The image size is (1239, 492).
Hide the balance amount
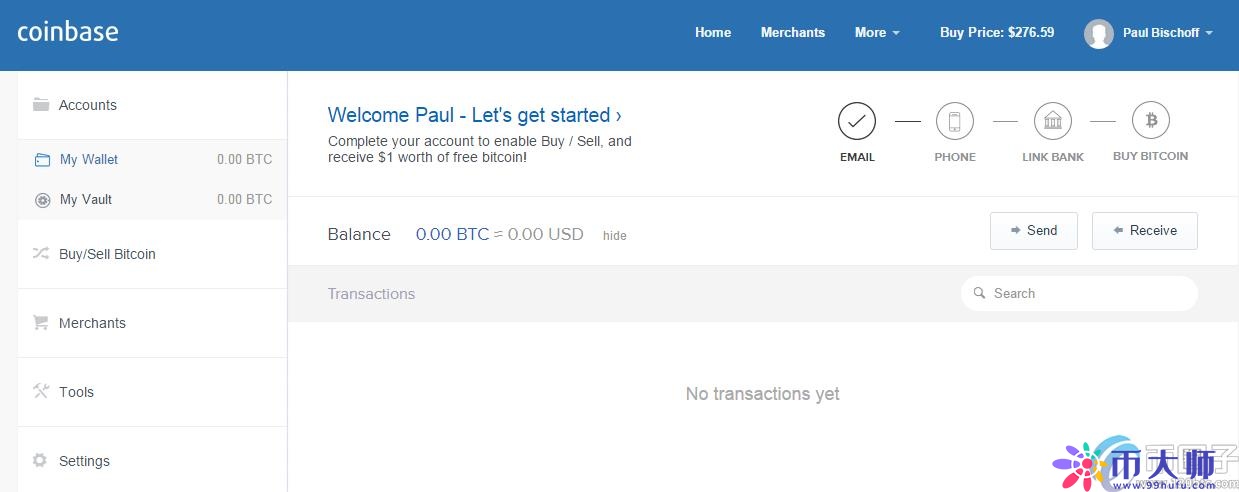(x=614, y=236)
